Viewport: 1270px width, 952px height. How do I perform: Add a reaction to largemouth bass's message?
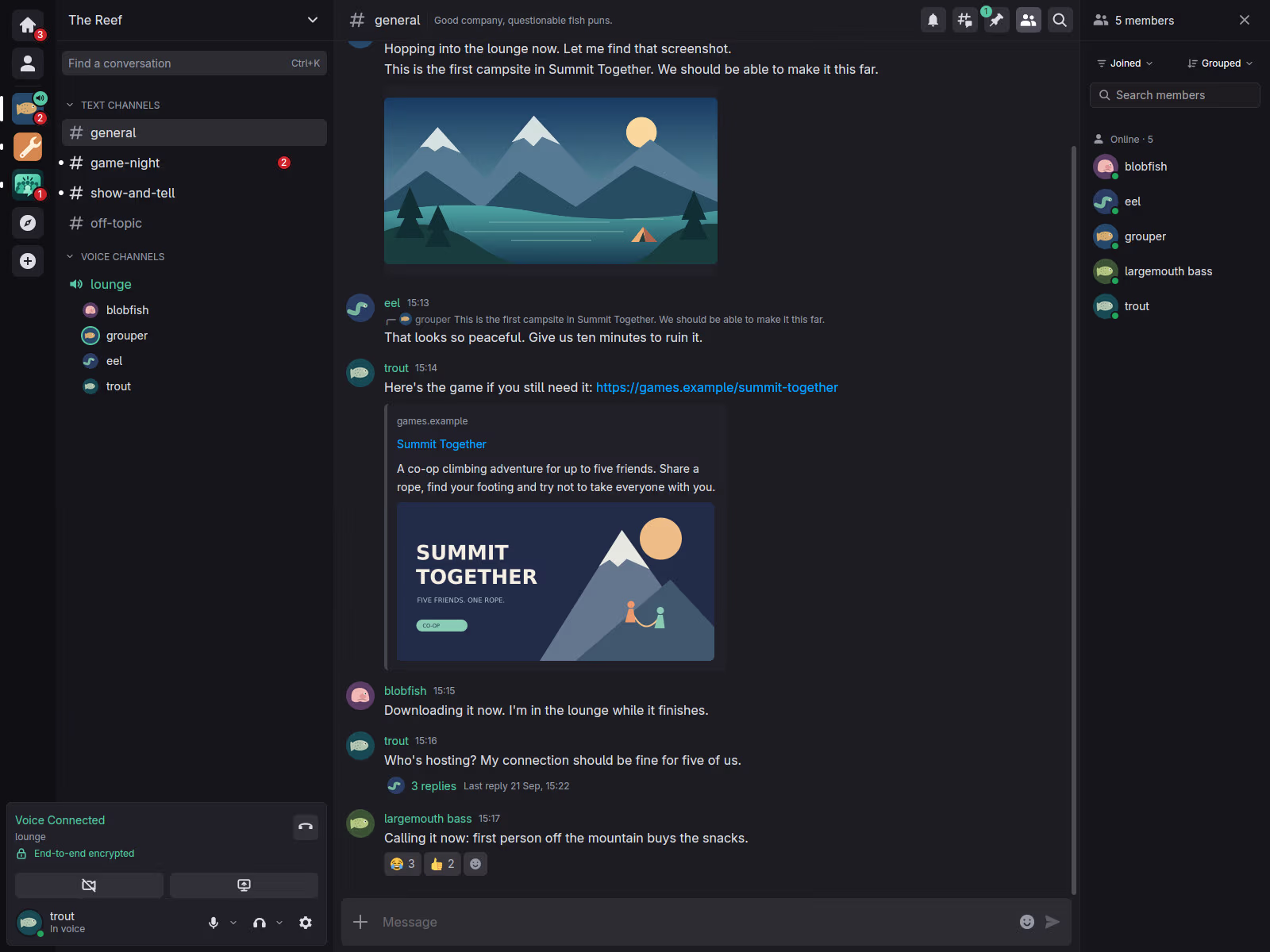point(475,864)
